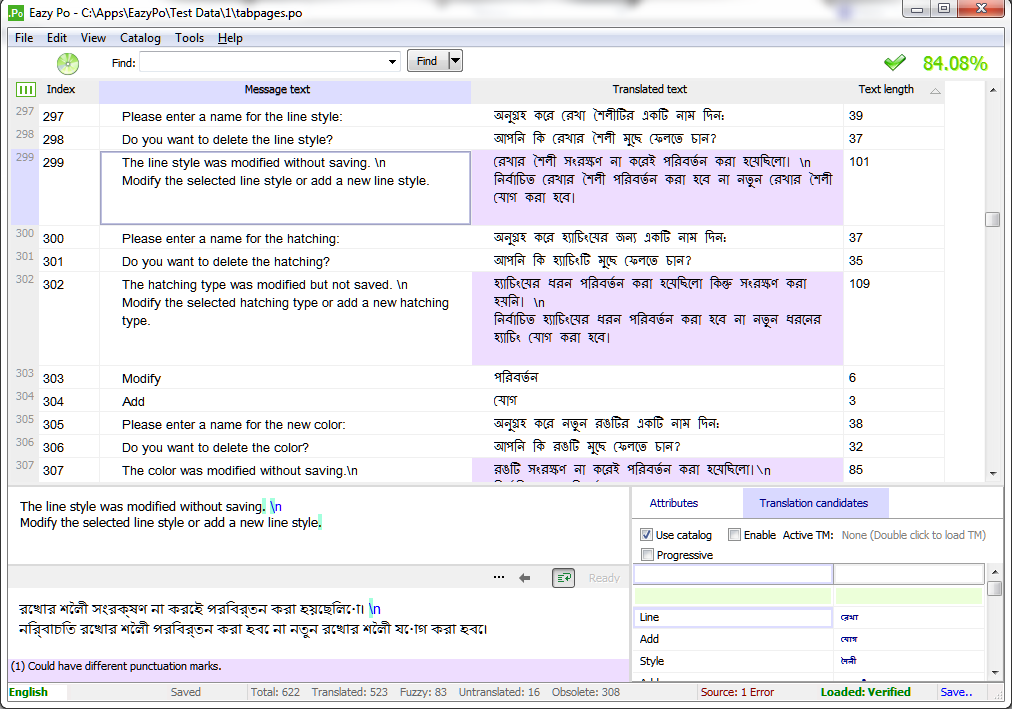Switch to the Translation candidates tab

tap(814, 503)
